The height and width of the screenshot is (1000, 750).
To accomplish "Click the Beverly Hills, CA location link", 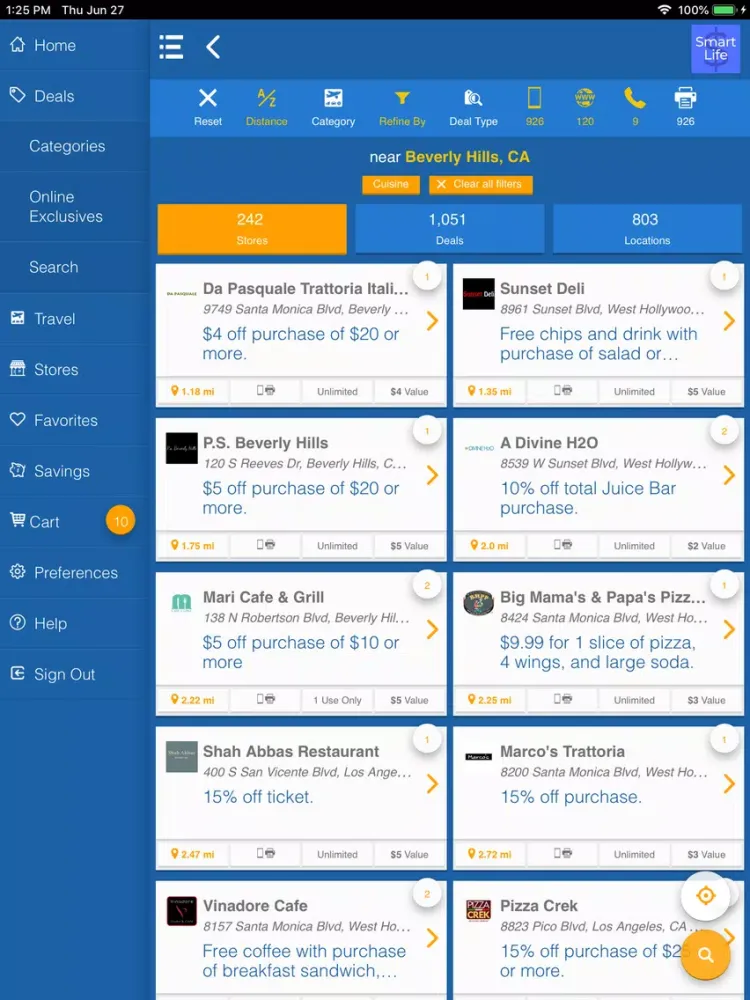I will pyautogui.click(x=467, y=157).
